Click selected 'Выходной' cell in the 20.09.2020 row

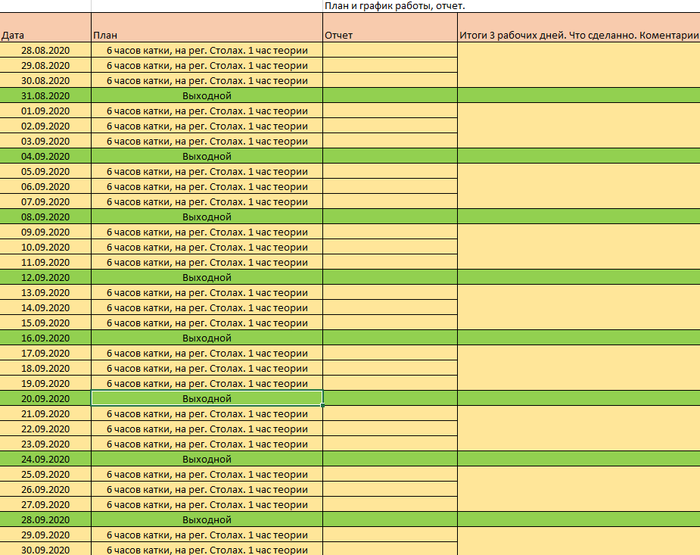[207, 399]
